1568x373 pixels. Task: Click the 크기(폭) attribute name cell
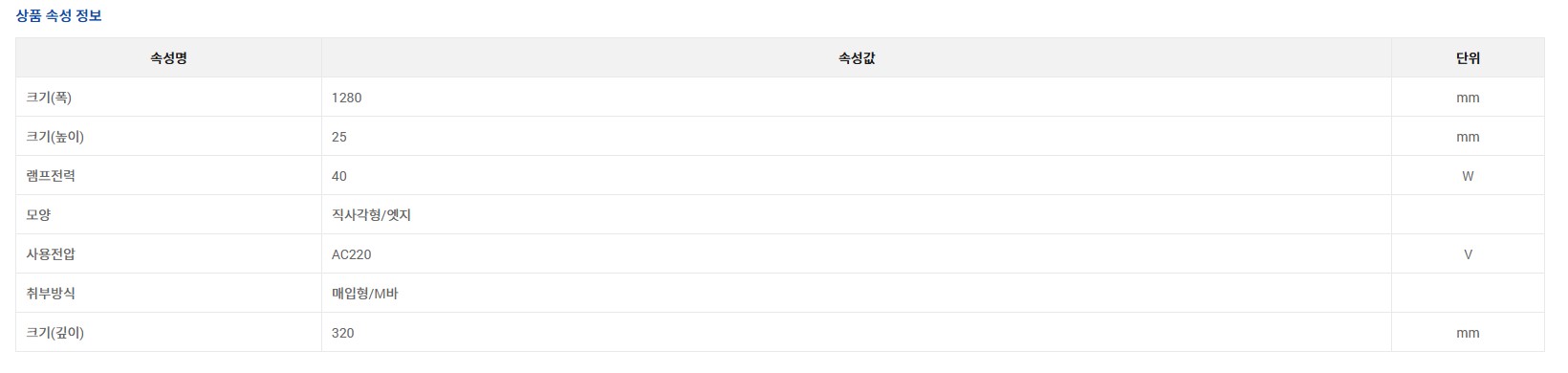(168, 98)
